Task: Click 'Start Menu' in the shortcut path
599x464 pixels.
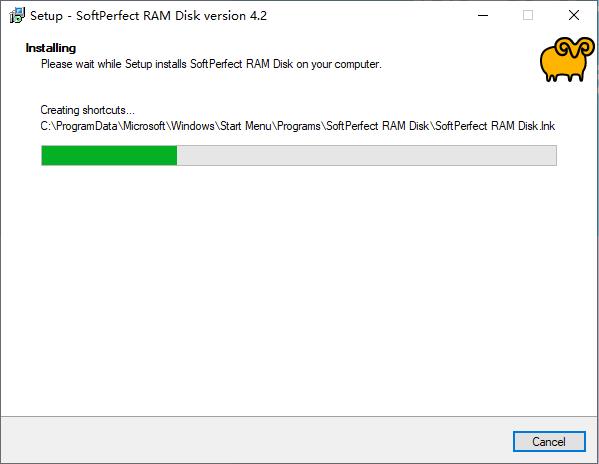Action: click(x=246, y=126)
